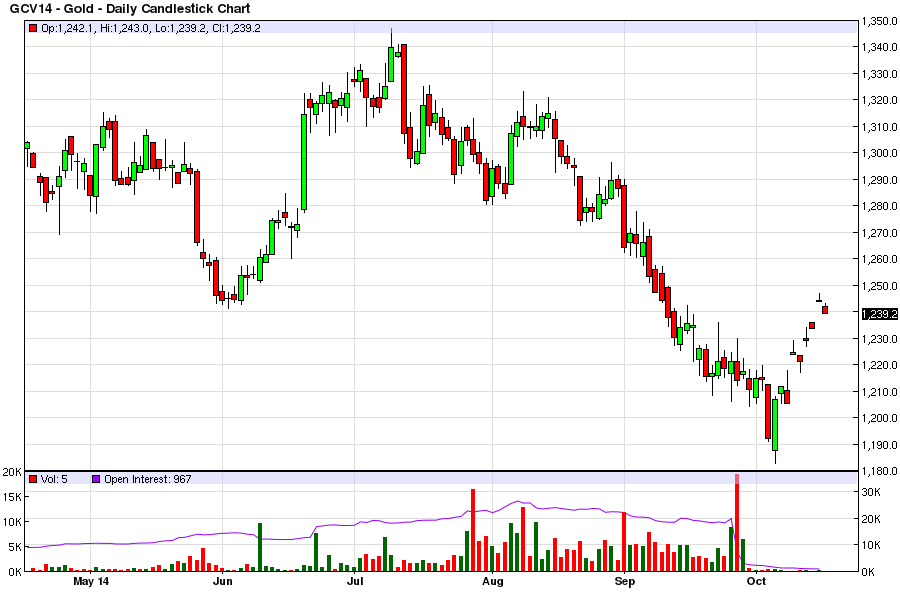Click the 1,350.0 price axis label
The height and width of the screenshot is (612, 900).
879,21
